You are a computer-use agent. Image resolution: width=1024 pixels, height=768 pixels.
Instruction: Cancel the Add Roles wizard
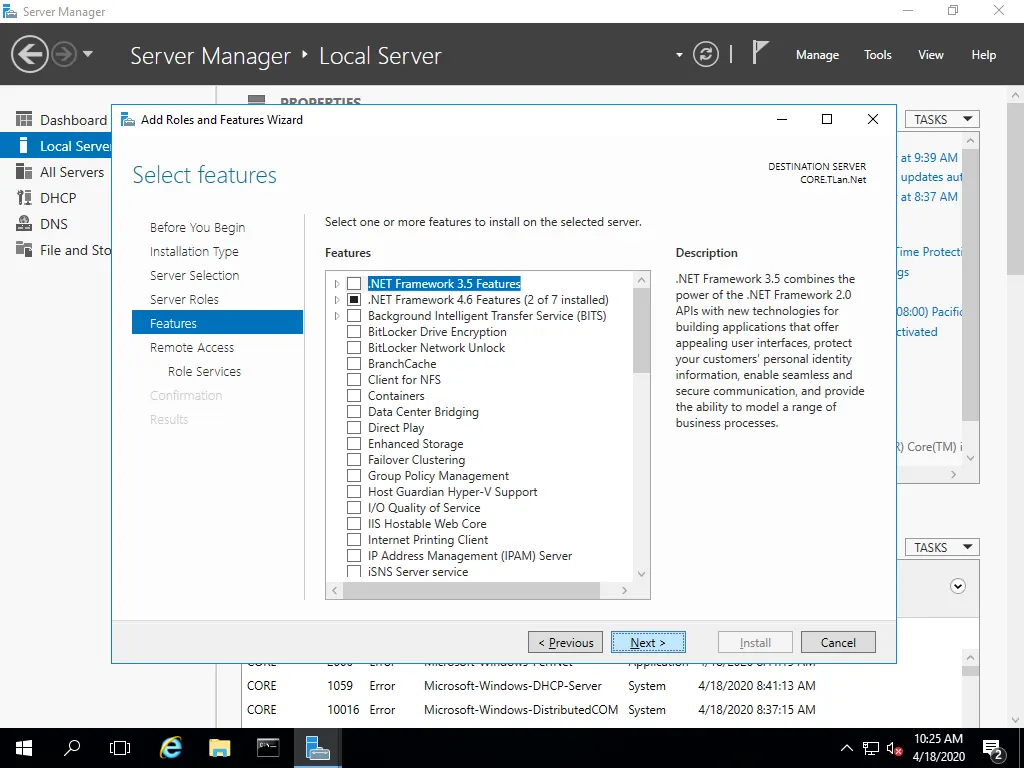coord(838,643)
